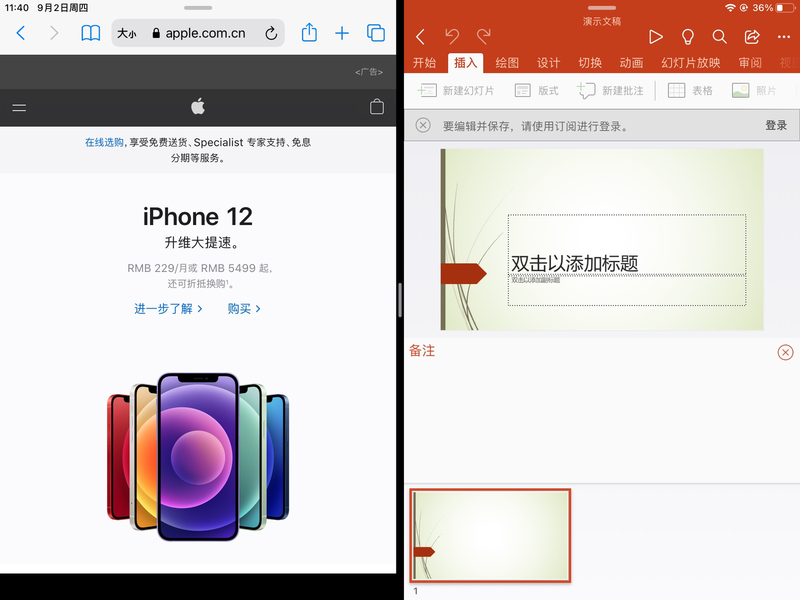This screenshot has height=600, width=800.
Task: Reload the apple.com.cn page
Action: point(271,34)
